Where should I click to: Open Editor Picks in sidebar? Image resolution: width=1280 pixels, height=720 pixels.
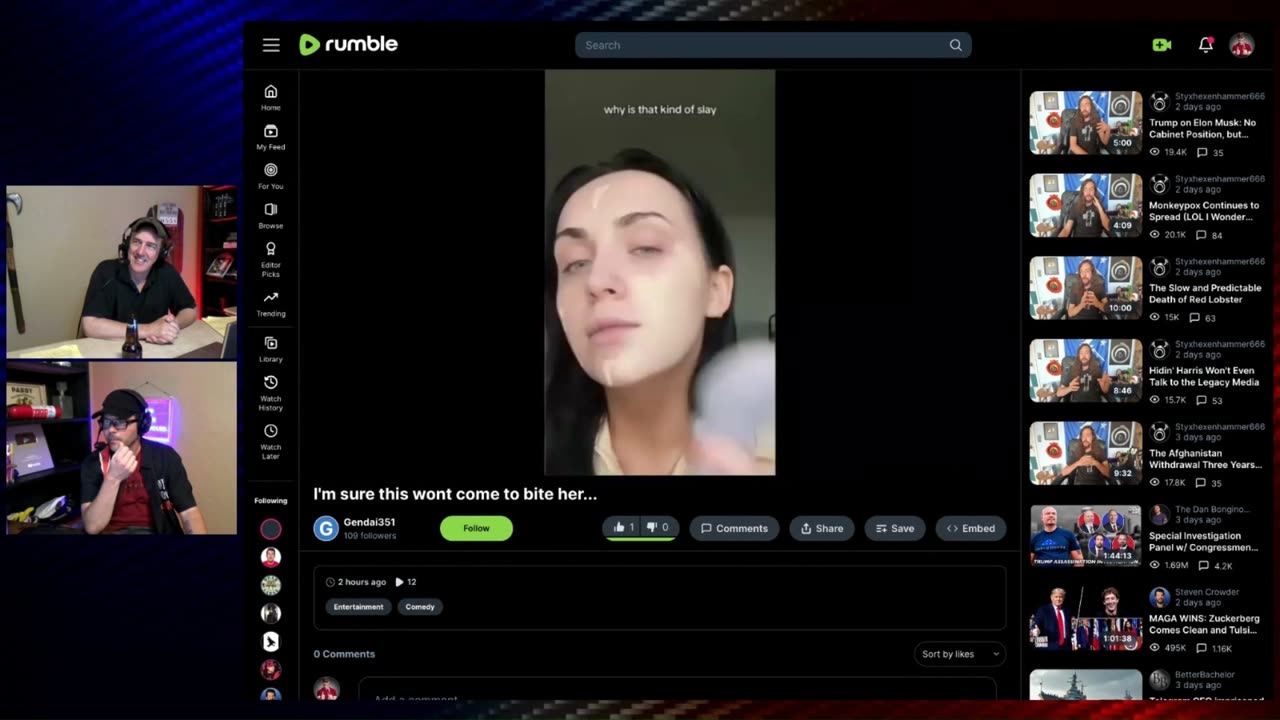coord(270,259)
